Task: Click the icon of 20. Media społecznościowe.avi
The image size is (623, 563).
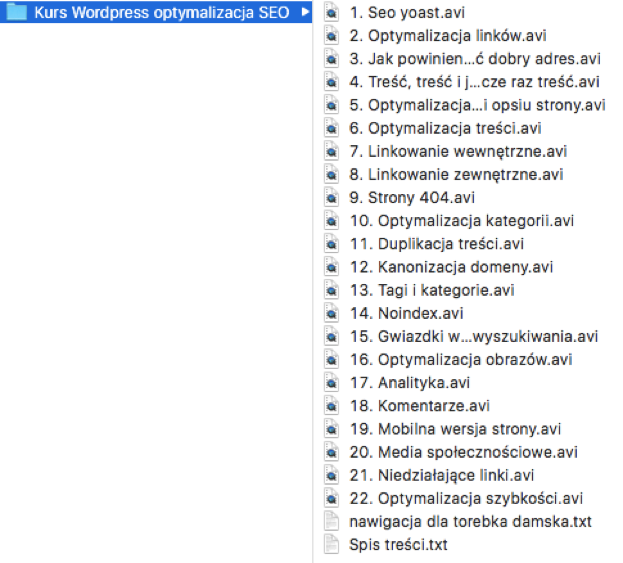Action: (x=331, y=452)
